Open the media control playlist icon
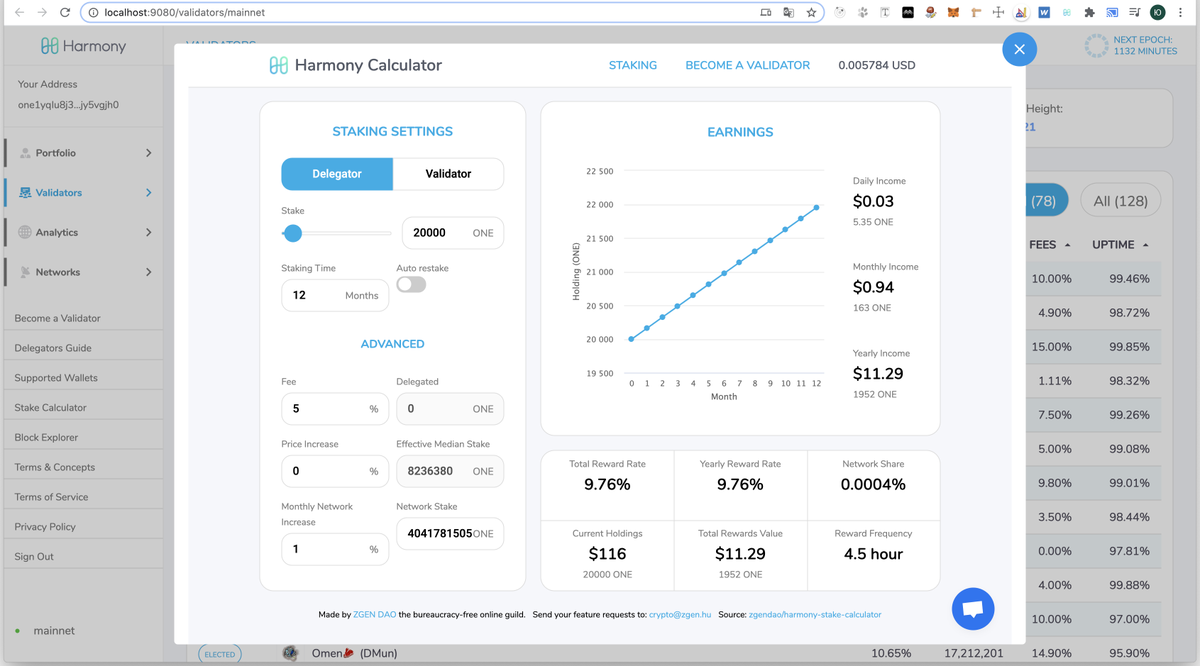The width and height of the screenshot is (1200, 666). [x=1135, y=13]
